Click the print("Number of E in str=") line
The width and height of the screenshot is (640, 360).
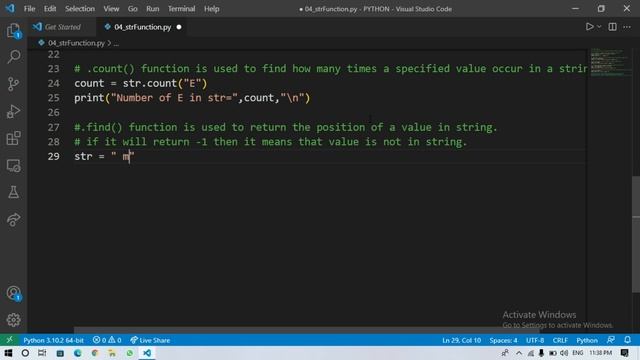click(192, 98)
